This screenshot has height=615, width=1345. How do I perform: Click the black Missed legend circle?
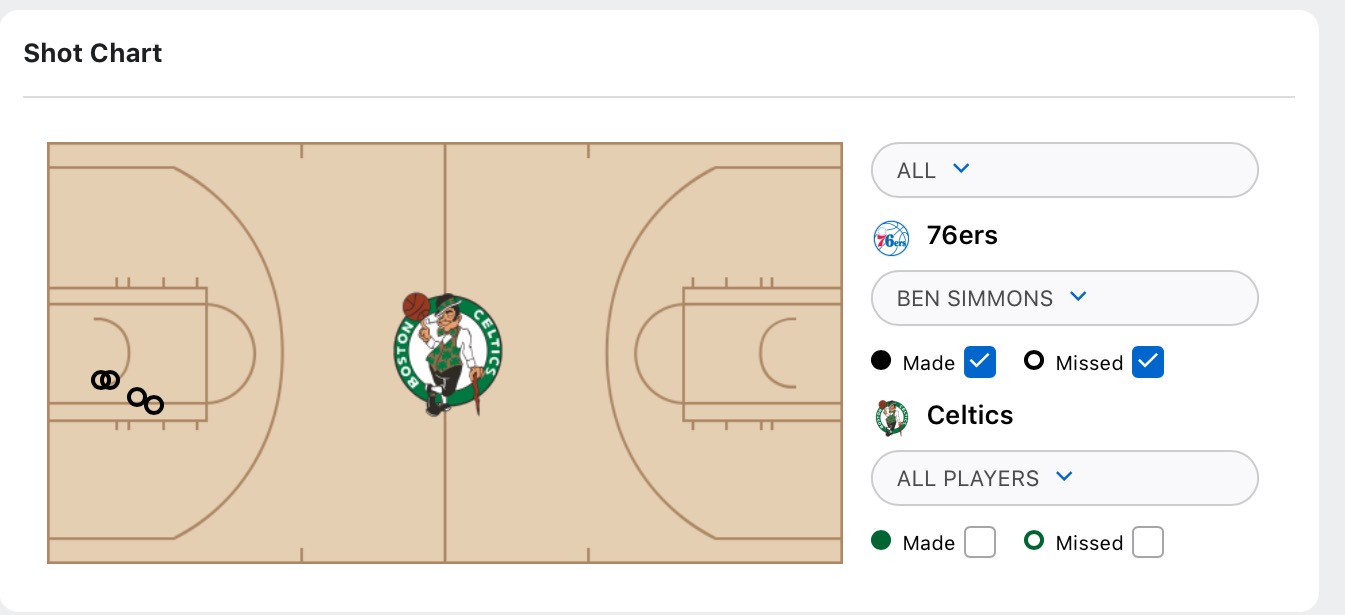pos(1034,360)
